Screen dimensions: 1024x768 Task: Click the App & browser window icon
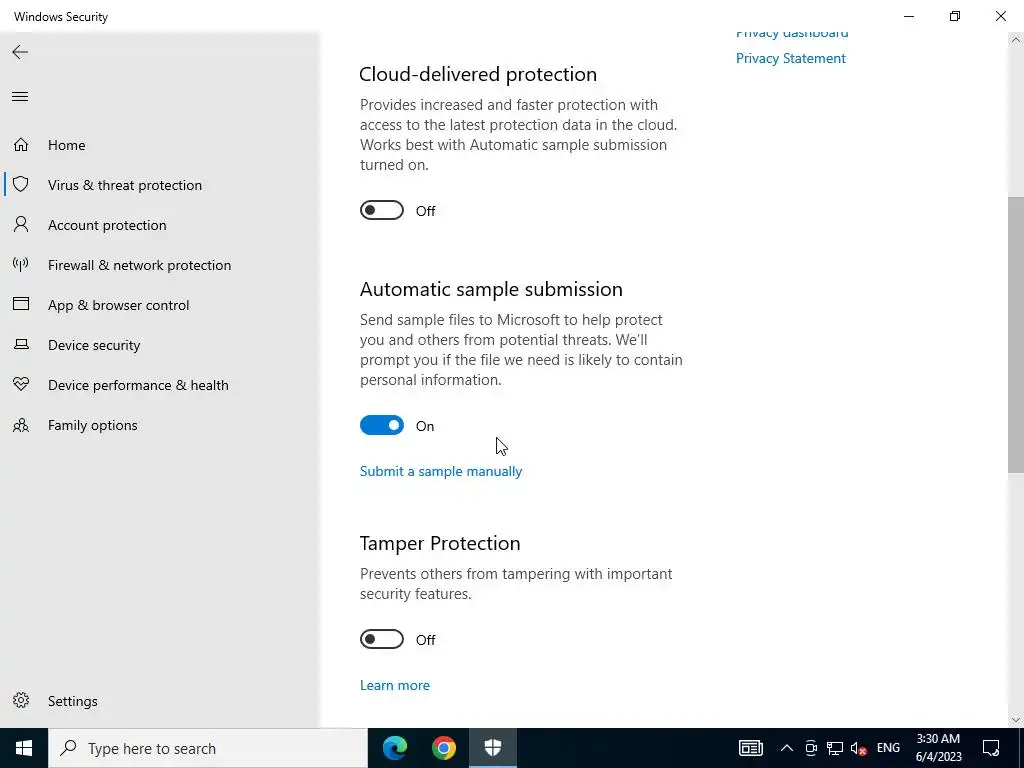coord(21,304)
